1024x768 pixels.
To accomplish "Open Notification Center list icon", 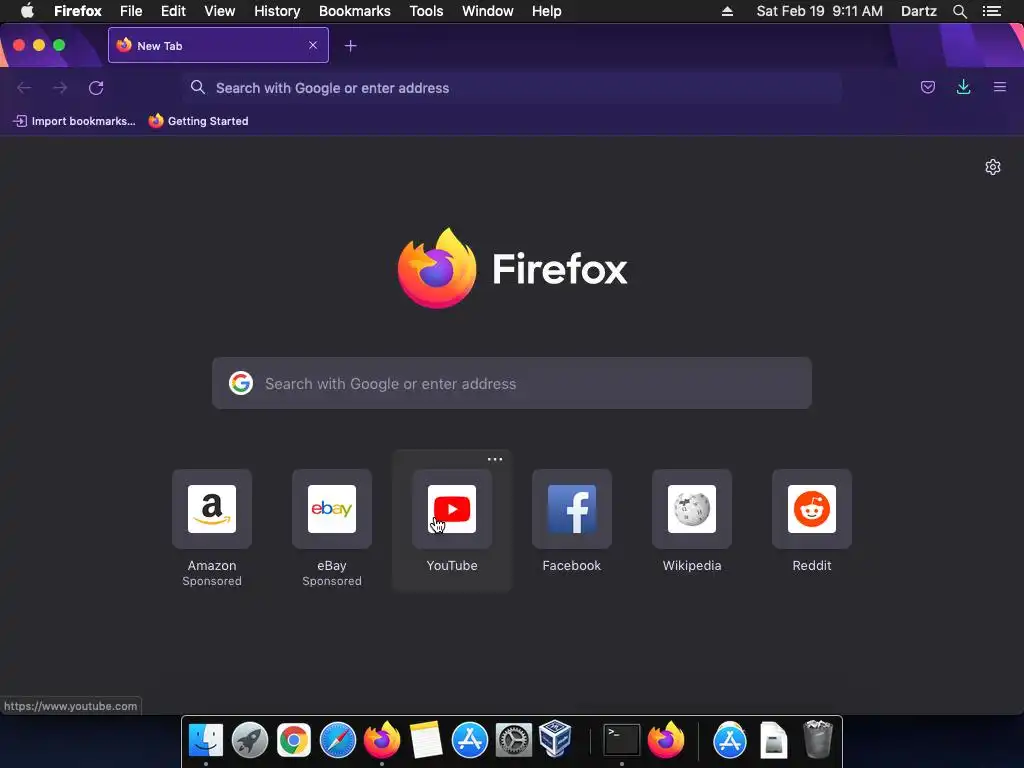I will coord(992,11).
